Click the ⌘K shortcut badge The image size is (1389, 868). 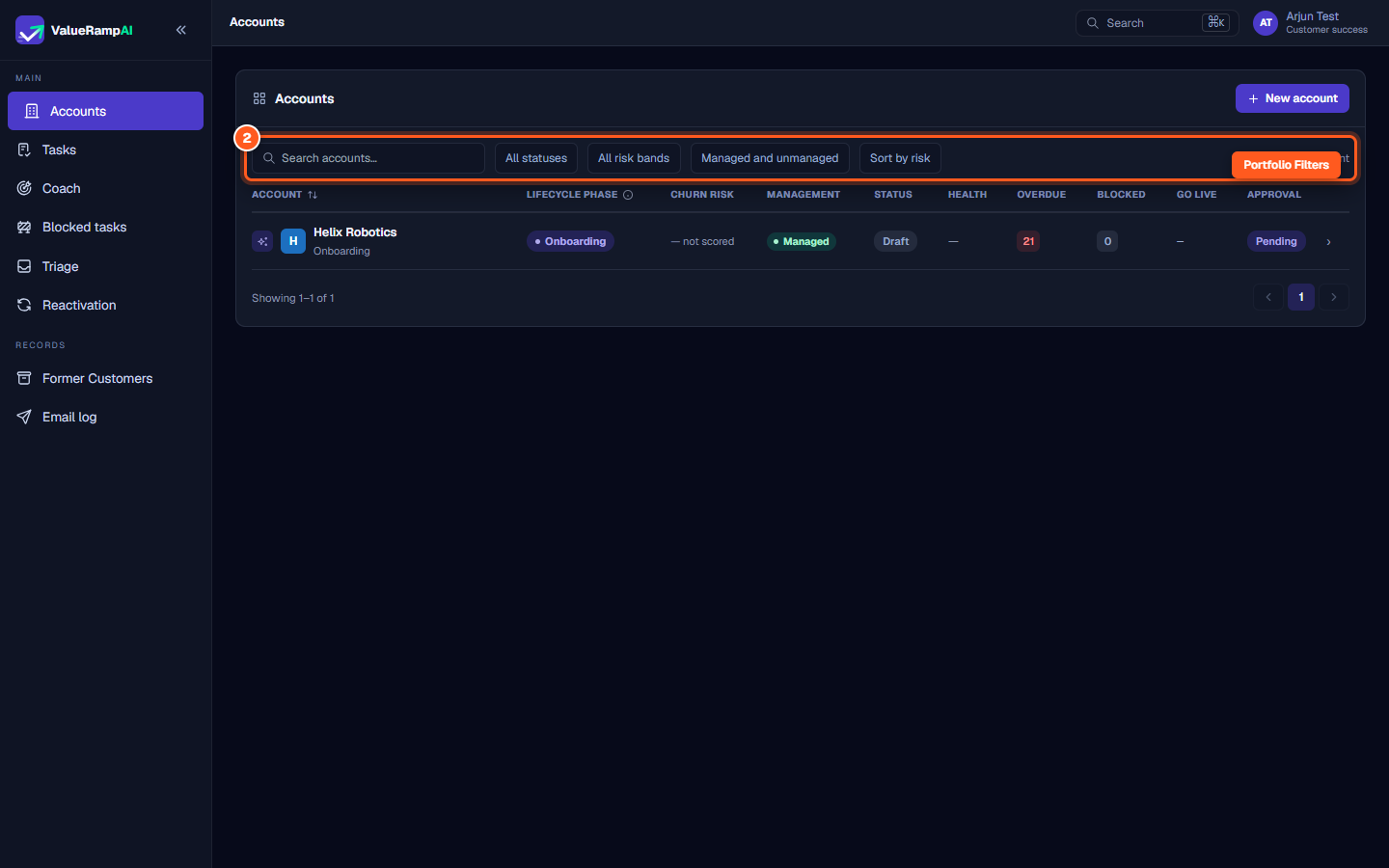(1215, 22)
